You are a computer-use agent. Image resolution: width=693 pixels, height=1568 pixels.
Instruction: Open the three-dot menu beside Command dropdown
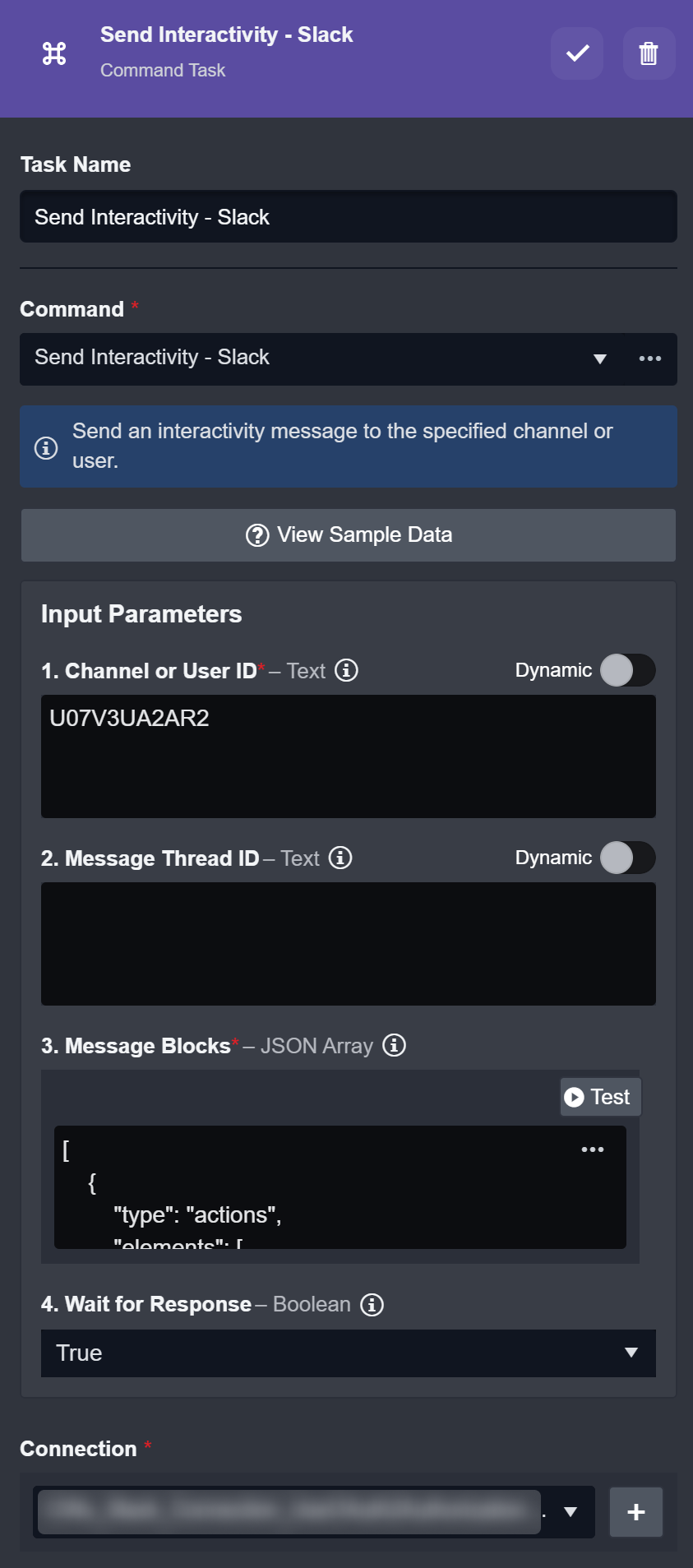(649, 358)
